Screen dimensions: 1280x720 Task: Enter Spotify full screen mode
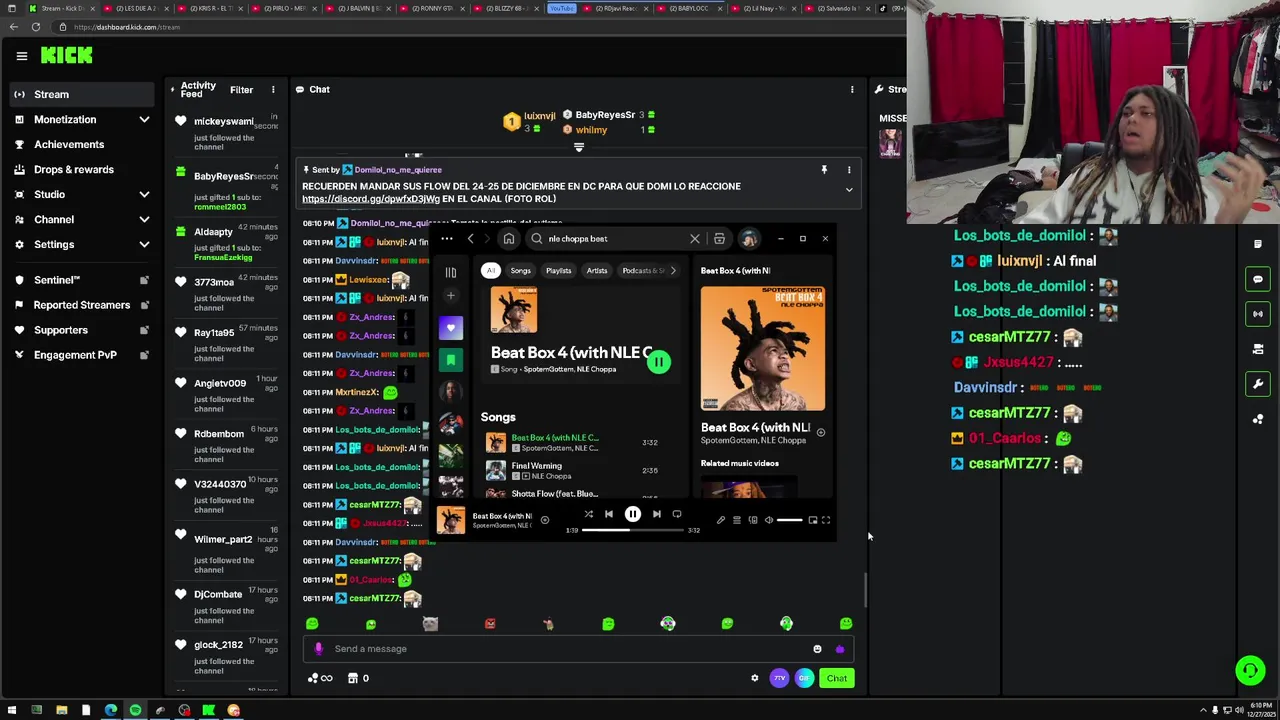(826, 520)
